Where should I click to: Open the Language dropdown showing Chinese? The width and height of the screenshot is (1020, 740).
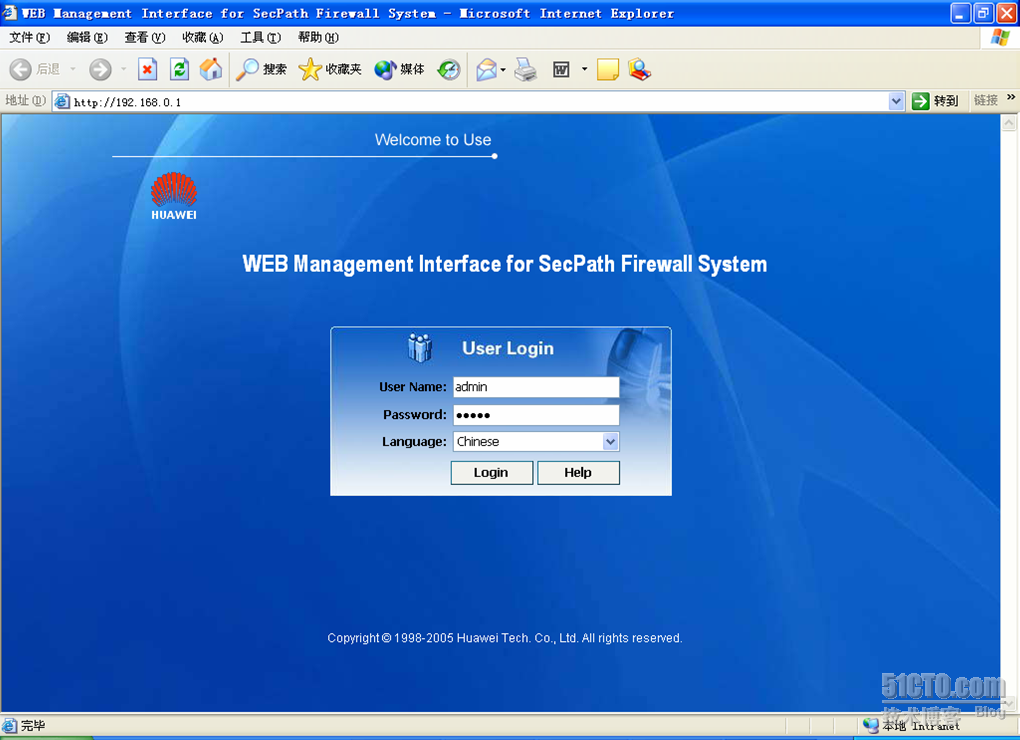coord(537,442)
